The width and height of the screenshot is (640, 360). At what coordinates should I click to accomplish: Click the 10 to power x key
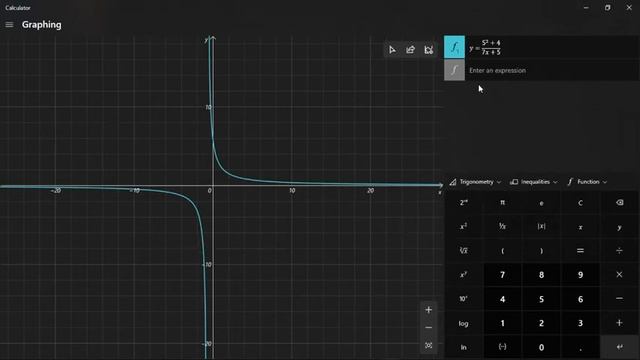[x=464, y=299]
